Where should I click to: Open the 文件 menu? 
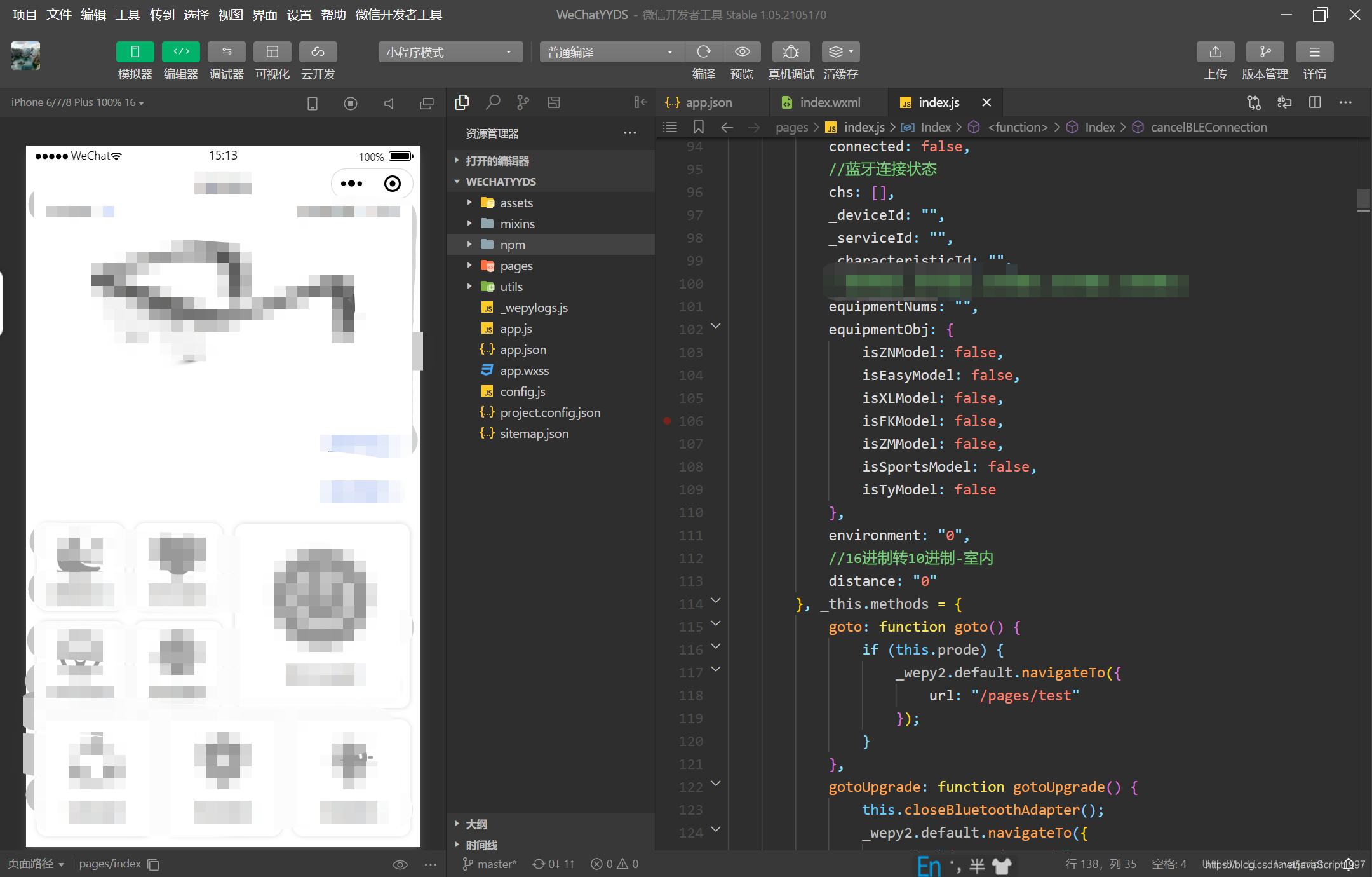click(59, 15)
